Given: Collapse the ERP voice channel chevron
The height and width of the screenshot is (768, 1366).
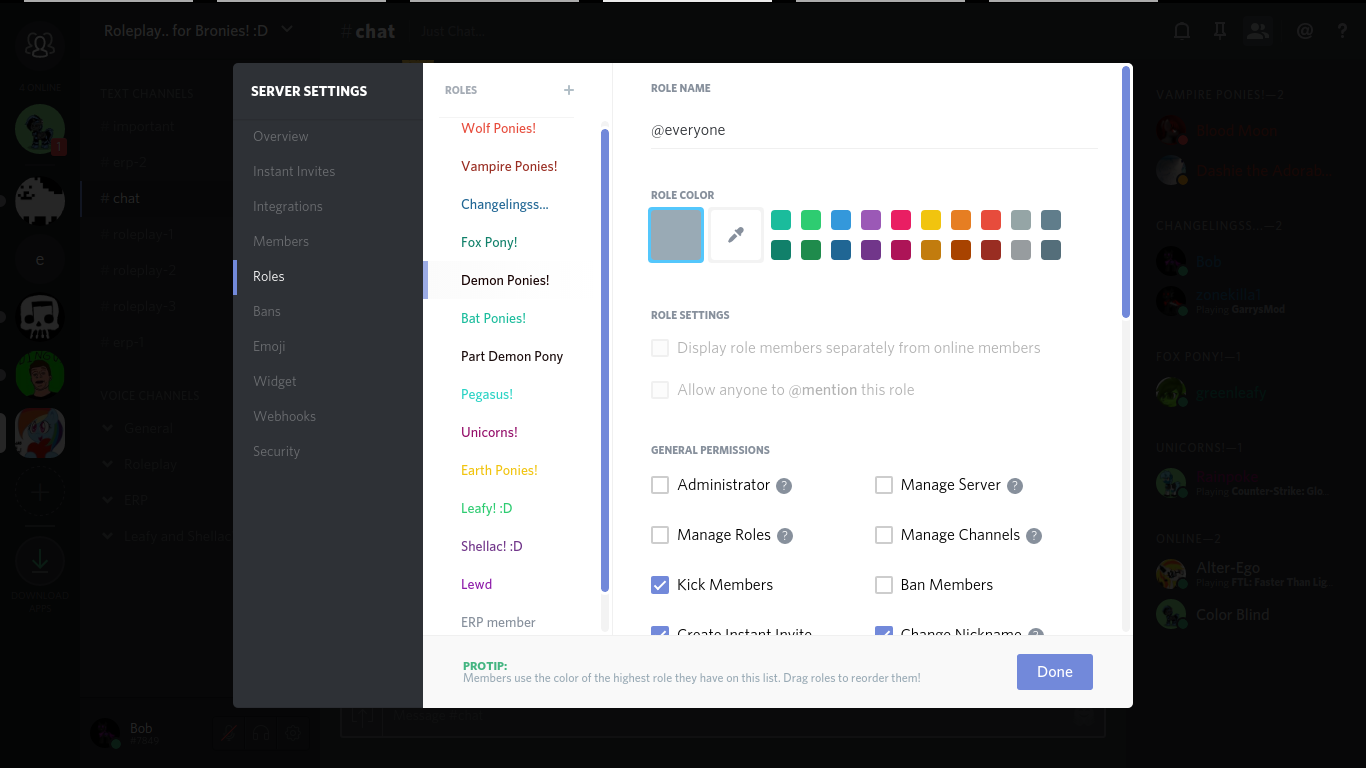Looking at the screenshot, I should (108, 500).
